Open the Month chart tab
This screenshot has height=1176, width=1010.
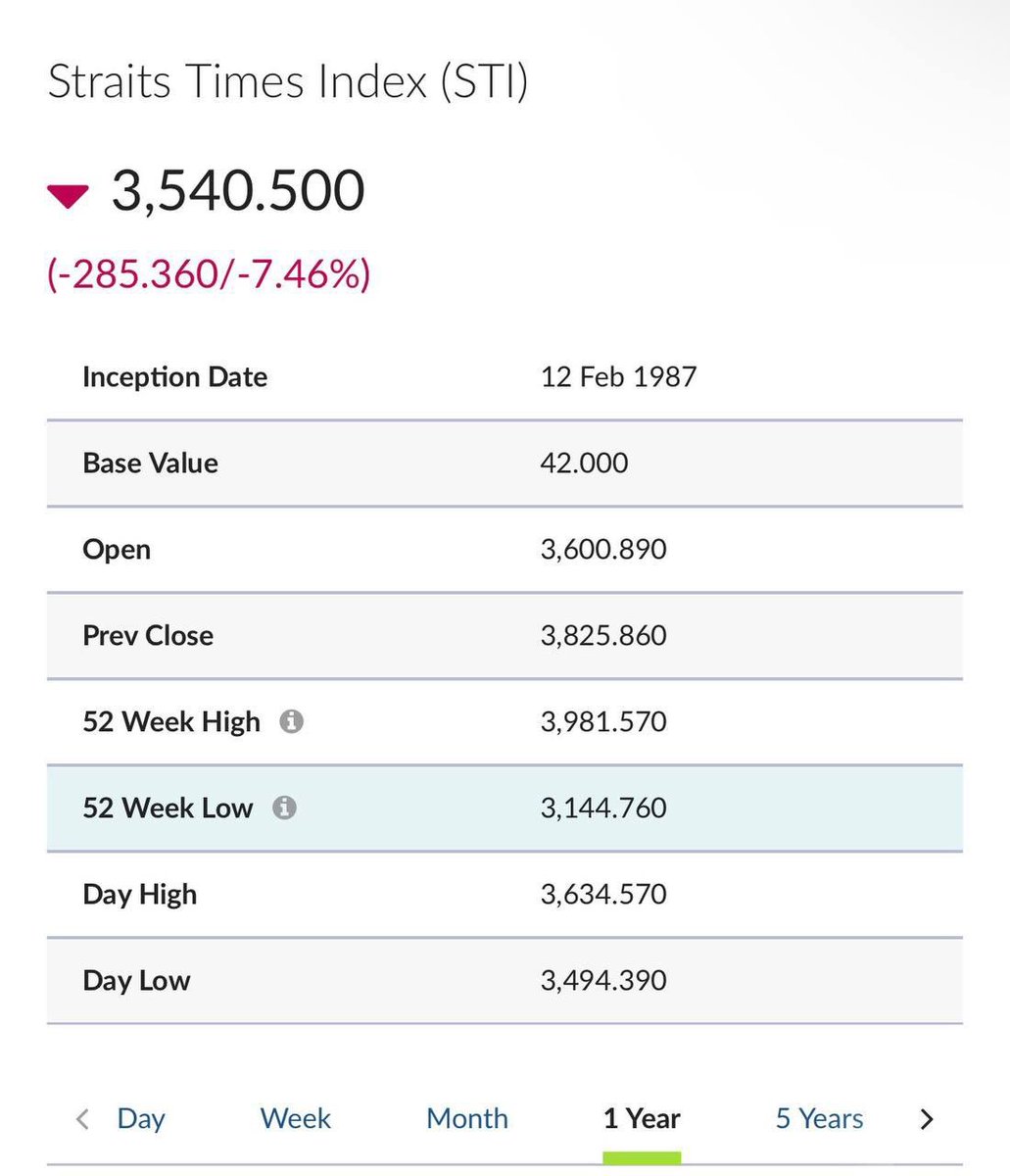pos(467,1118)
